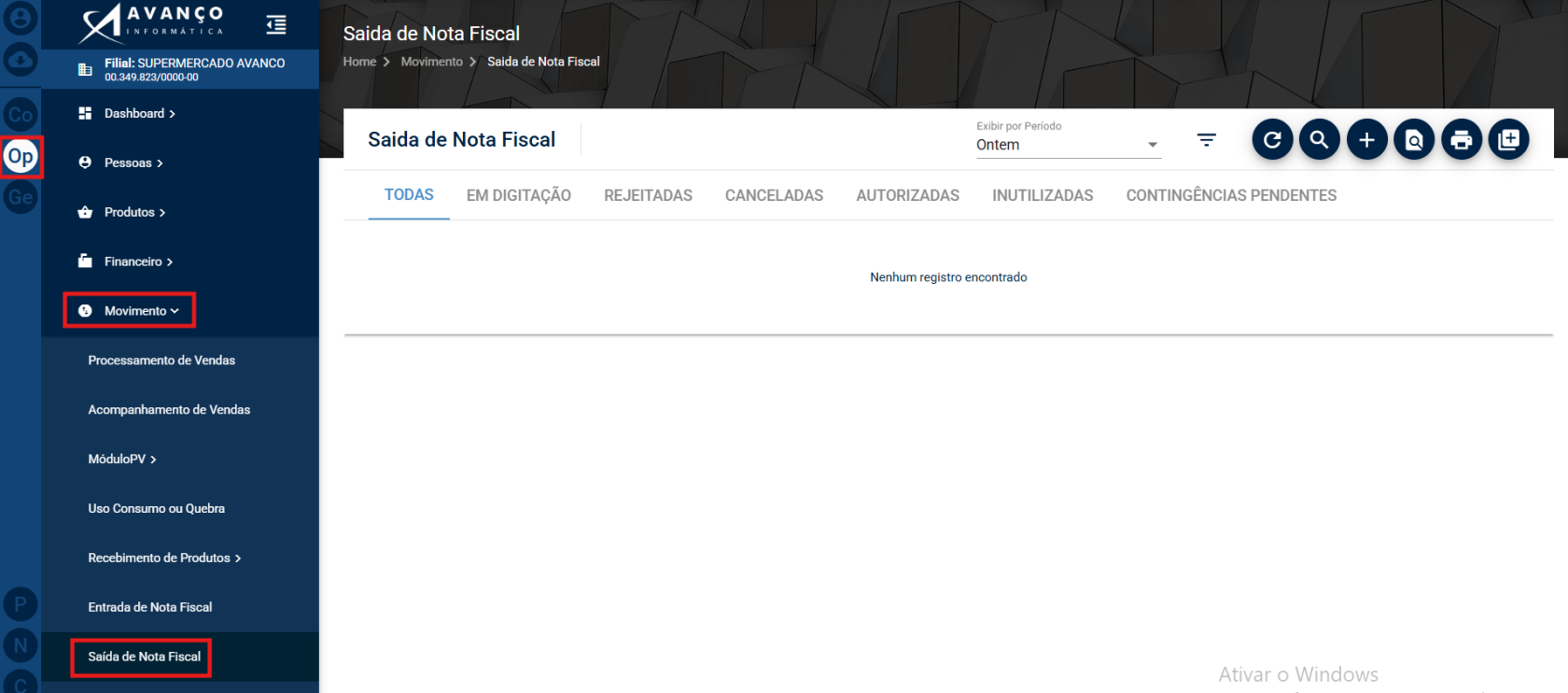This screenshot has width=1568, height=693.
Task: Click the Dashboard grid icon
Action: tap(85, 113)
